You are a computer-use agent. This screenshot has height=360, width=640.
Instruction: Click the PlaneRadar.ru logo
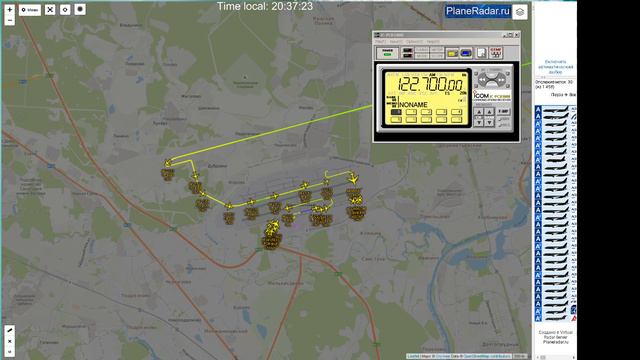(x=478, y=11)
